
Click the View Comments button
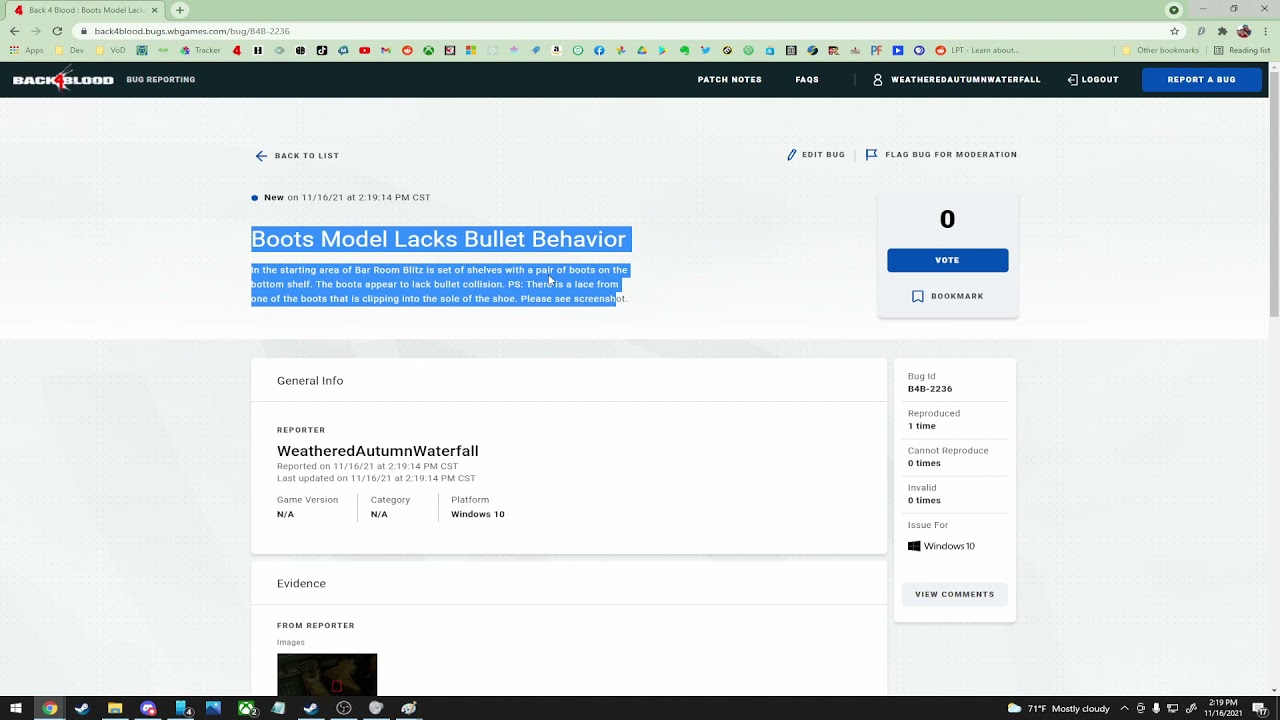[x=954, y=594]
